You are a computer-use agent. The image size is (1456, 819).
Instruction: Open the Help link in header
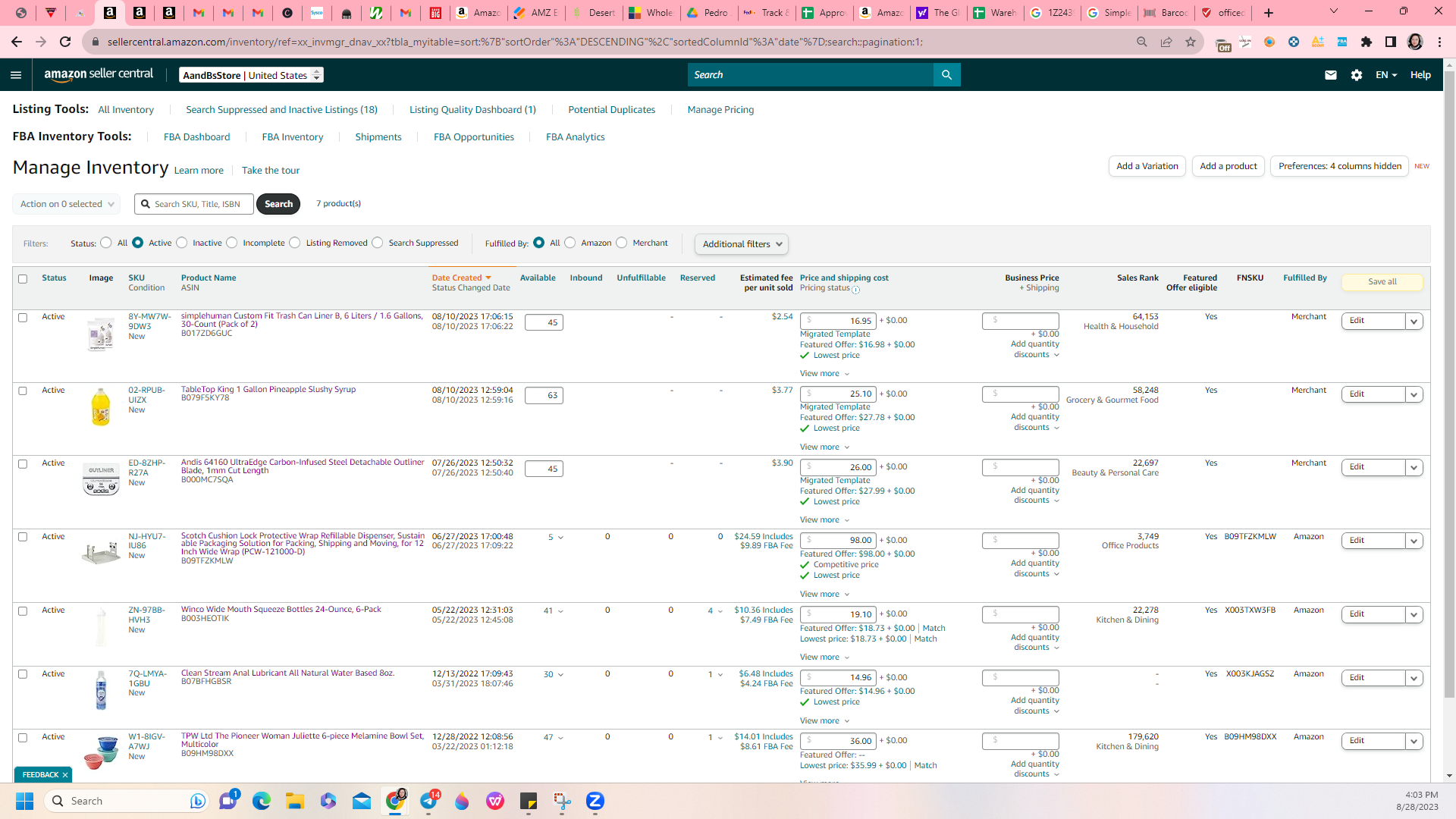pyautogui.click(x=1420, y=75)
